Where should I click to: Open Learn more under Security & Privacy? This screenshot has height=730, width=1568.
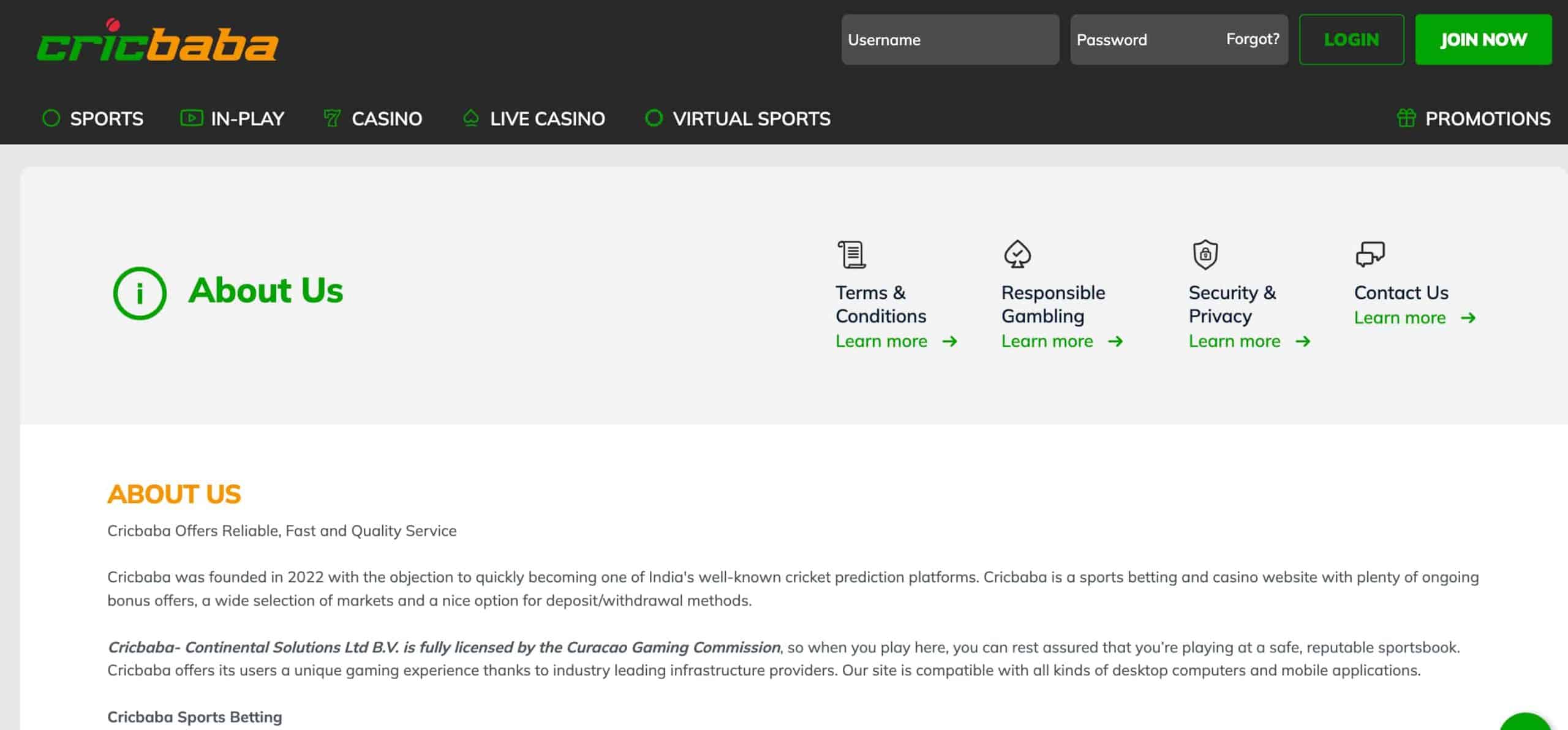(1234, 341)
